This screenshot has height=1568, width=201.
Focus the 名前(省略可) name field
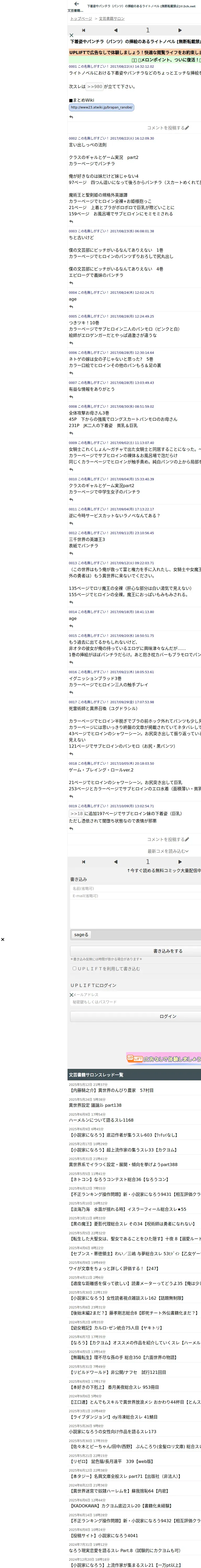136,889
